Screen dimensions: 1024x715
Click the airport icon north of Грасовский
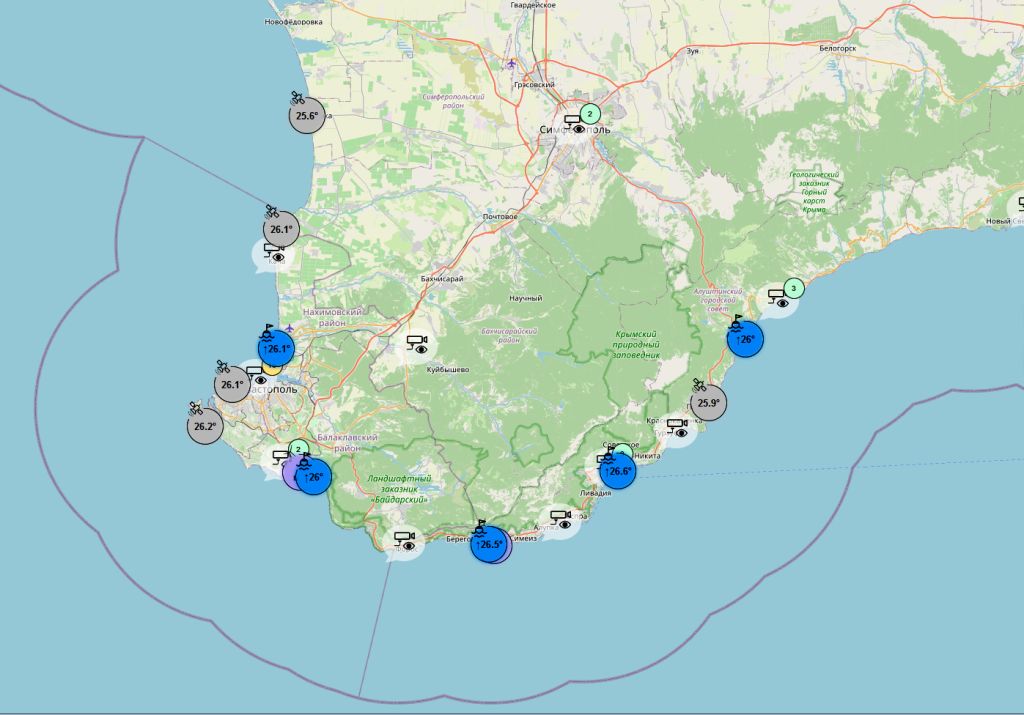point(511,63)
